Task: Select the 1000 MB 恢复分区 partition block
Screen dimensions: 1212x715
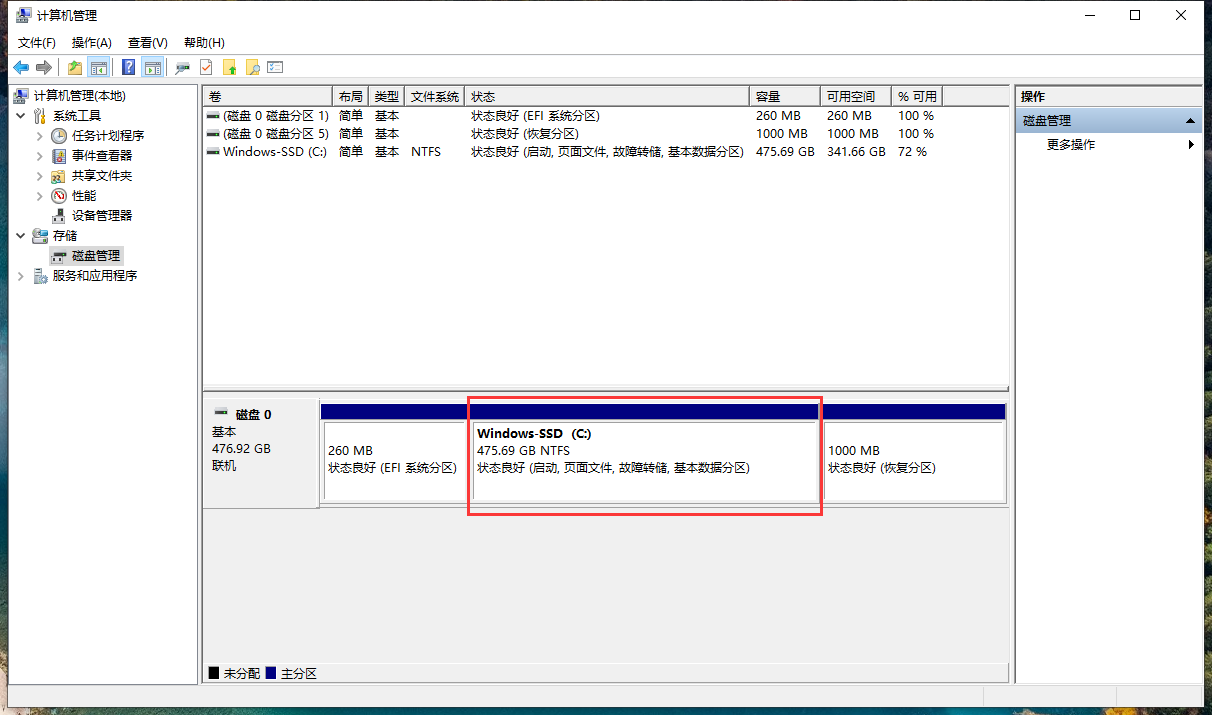Action: tap(913, 461)
